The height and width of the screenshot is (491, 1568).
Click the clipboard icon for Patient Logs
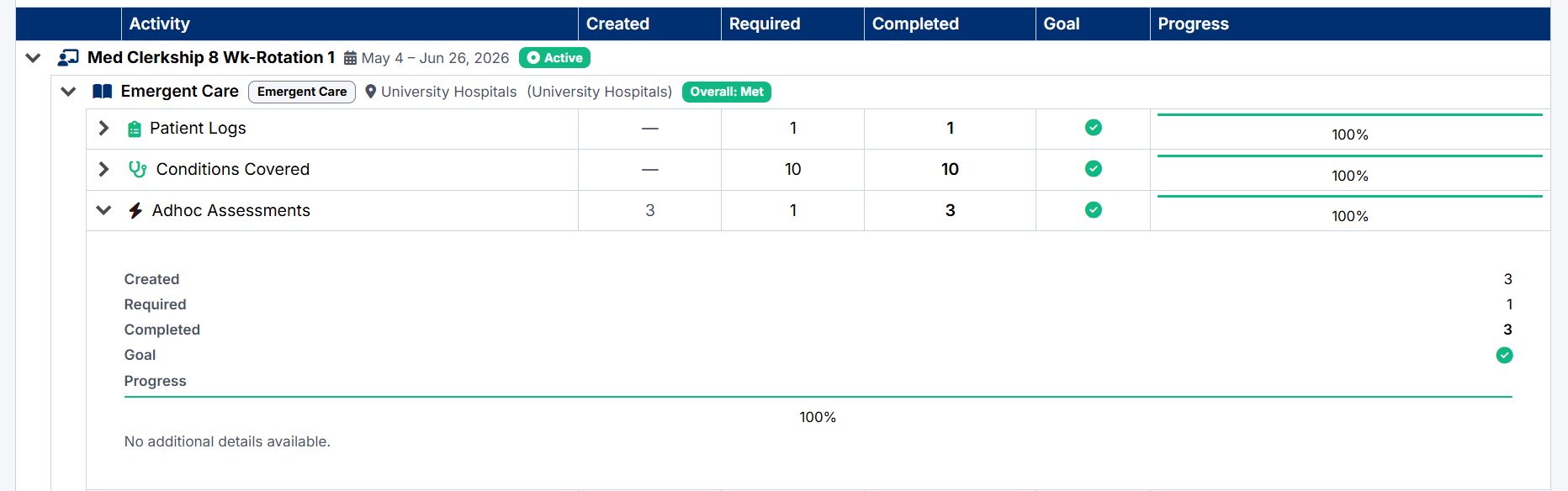point(135,129)
